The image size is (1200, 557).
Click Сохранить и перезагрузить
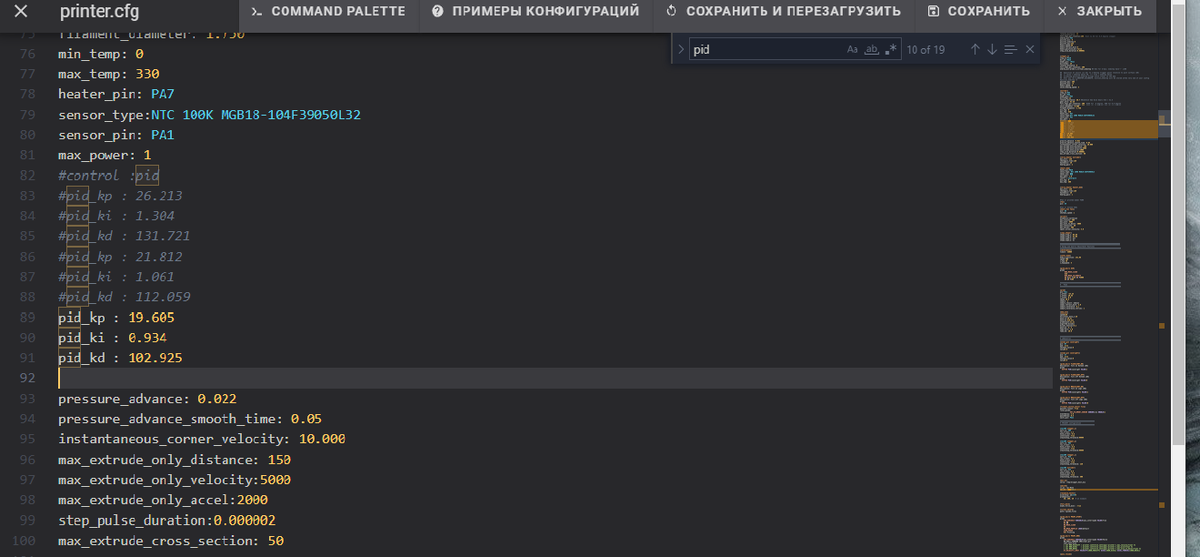782,12
